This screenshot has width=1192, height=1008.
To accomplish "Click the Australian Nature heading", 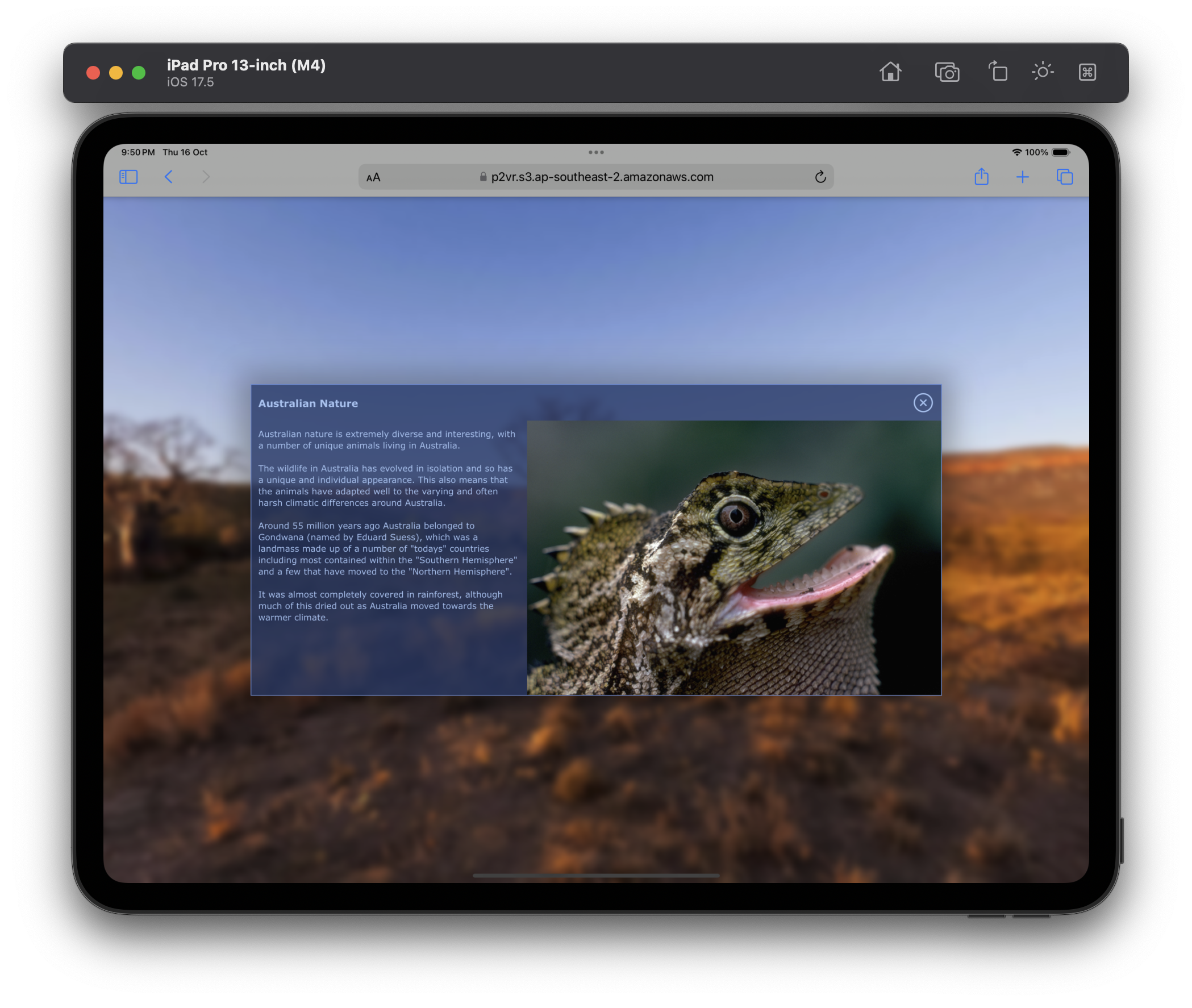I will [x=308, y=403].
